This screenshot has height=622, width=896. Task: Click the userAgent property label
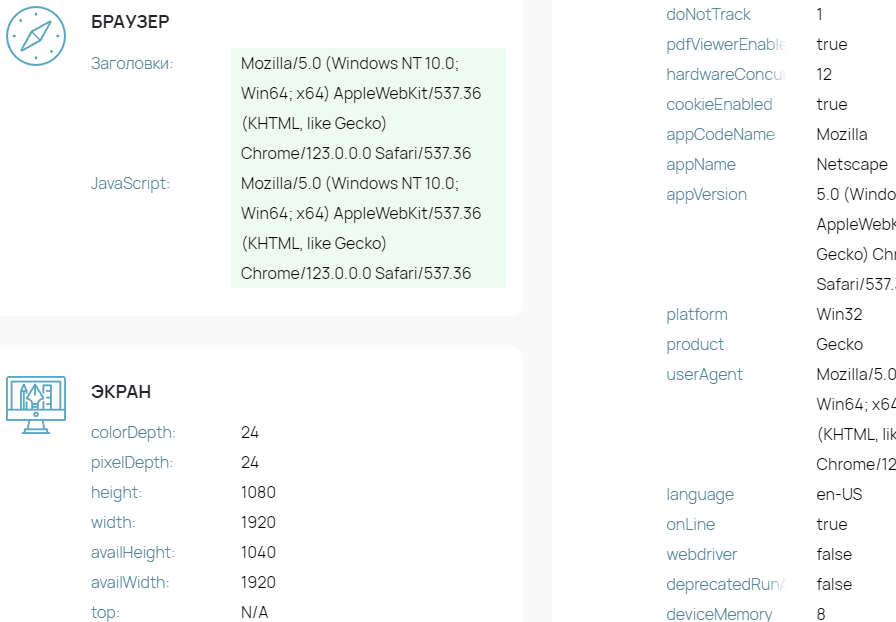click(x=705, y=375)
